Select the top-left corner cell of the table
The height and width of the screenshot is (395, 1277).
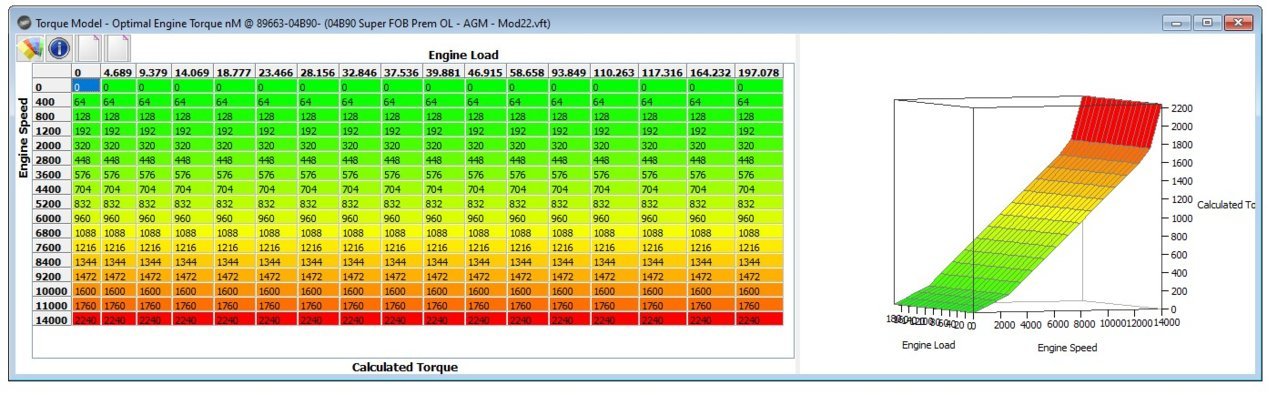(x=51, y=73)
